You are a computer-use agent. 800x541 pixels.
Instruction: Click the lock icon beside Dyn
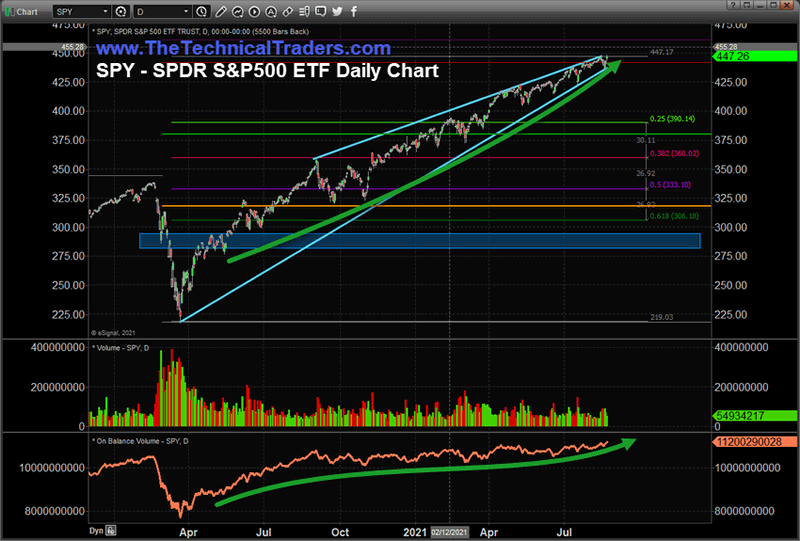coord(111,530)
